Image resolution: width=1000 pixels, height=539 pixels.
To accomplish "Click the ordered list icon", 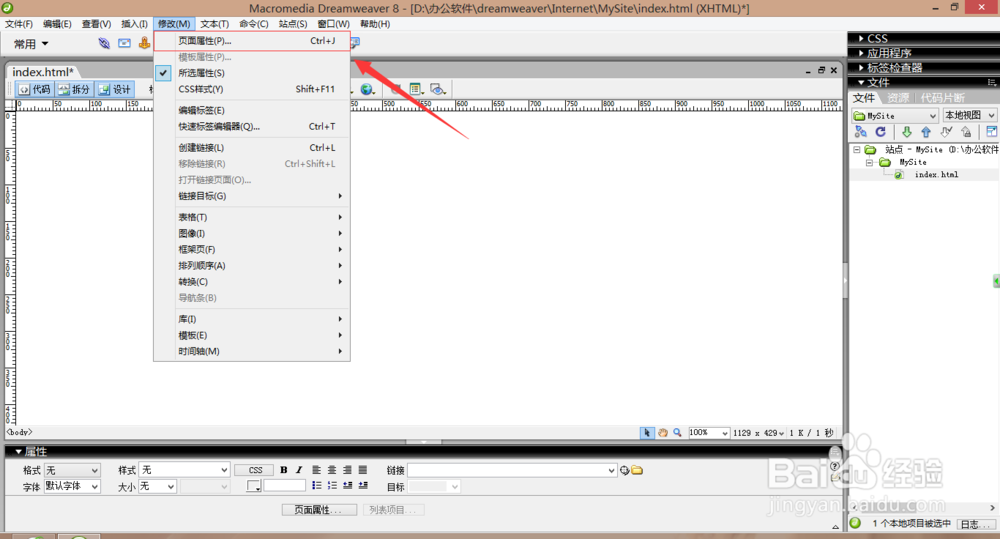I will [332, 486].
